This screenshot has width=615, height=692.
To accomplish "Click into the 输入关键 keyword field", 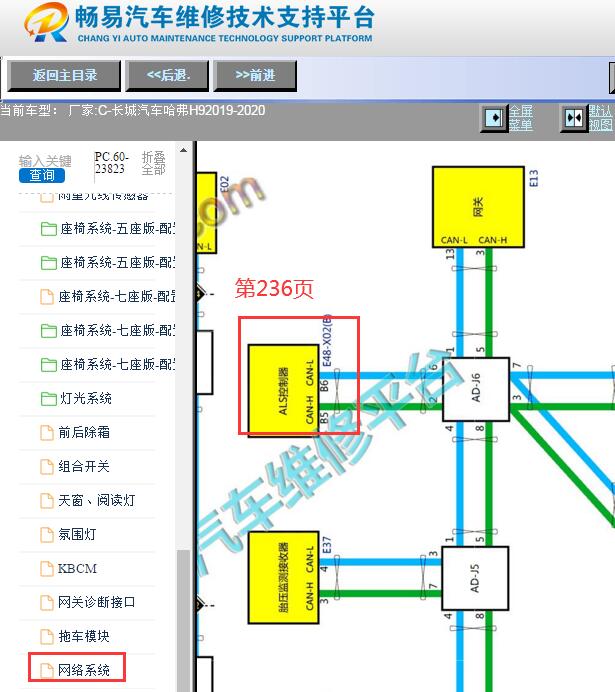I will [x=45, y=161].
